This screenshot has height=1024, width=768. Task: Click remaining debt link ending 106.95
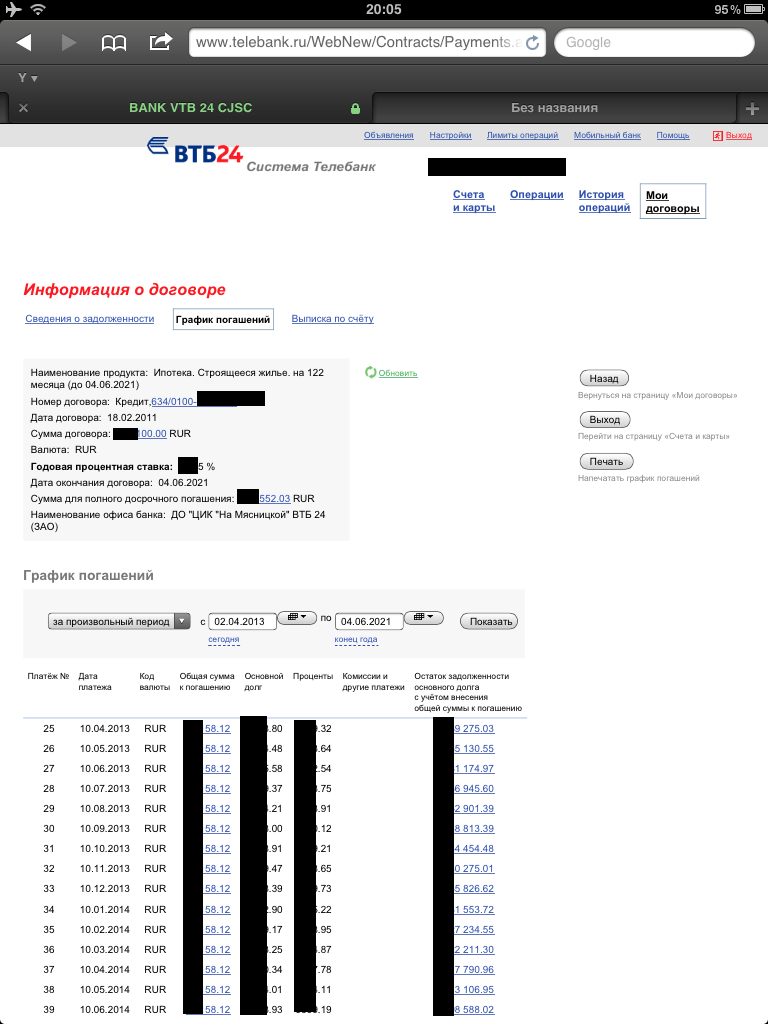click(x=474, y=989)
